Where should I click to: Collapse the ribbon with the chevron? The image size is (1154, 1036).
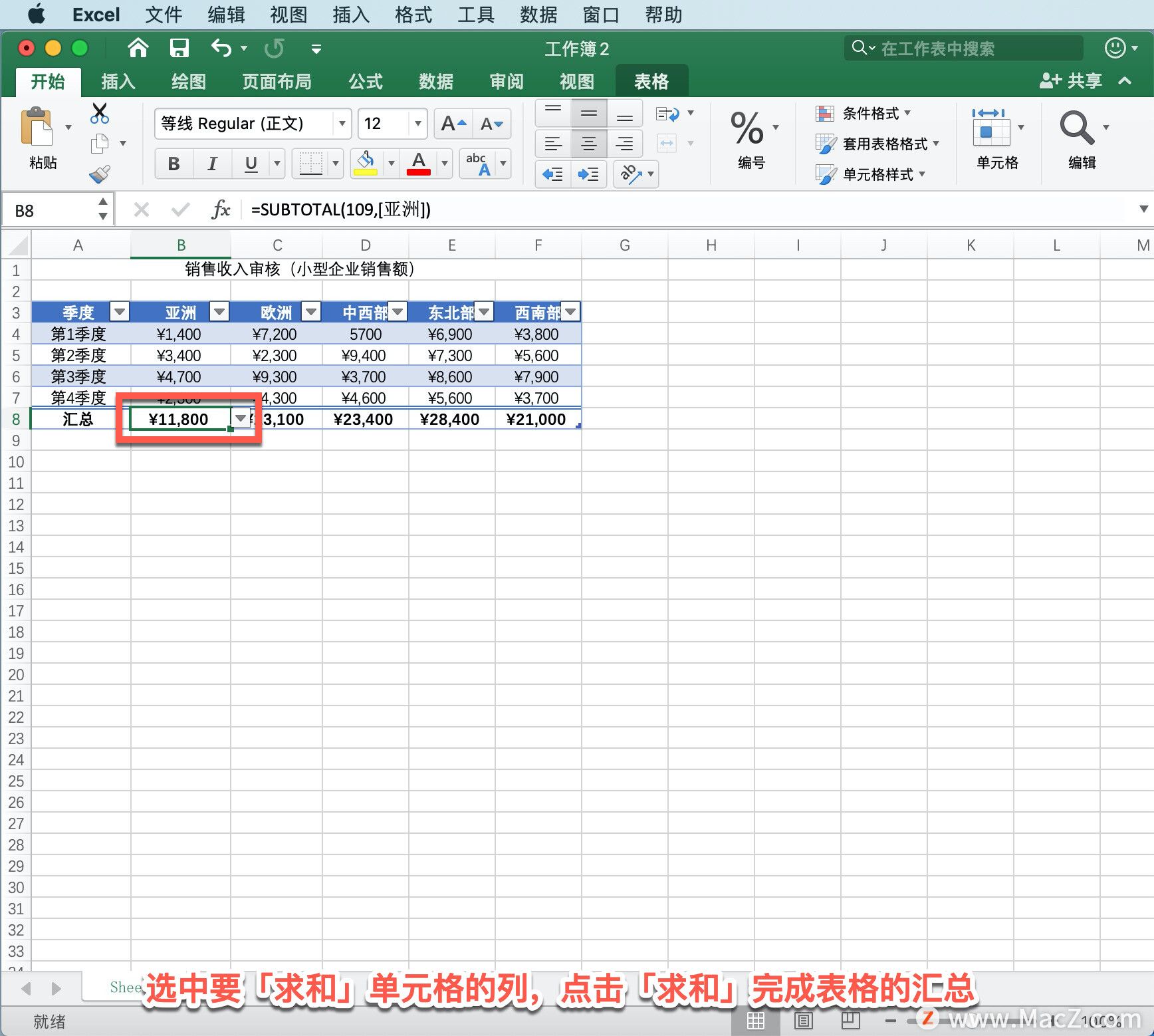[1125, 81]
